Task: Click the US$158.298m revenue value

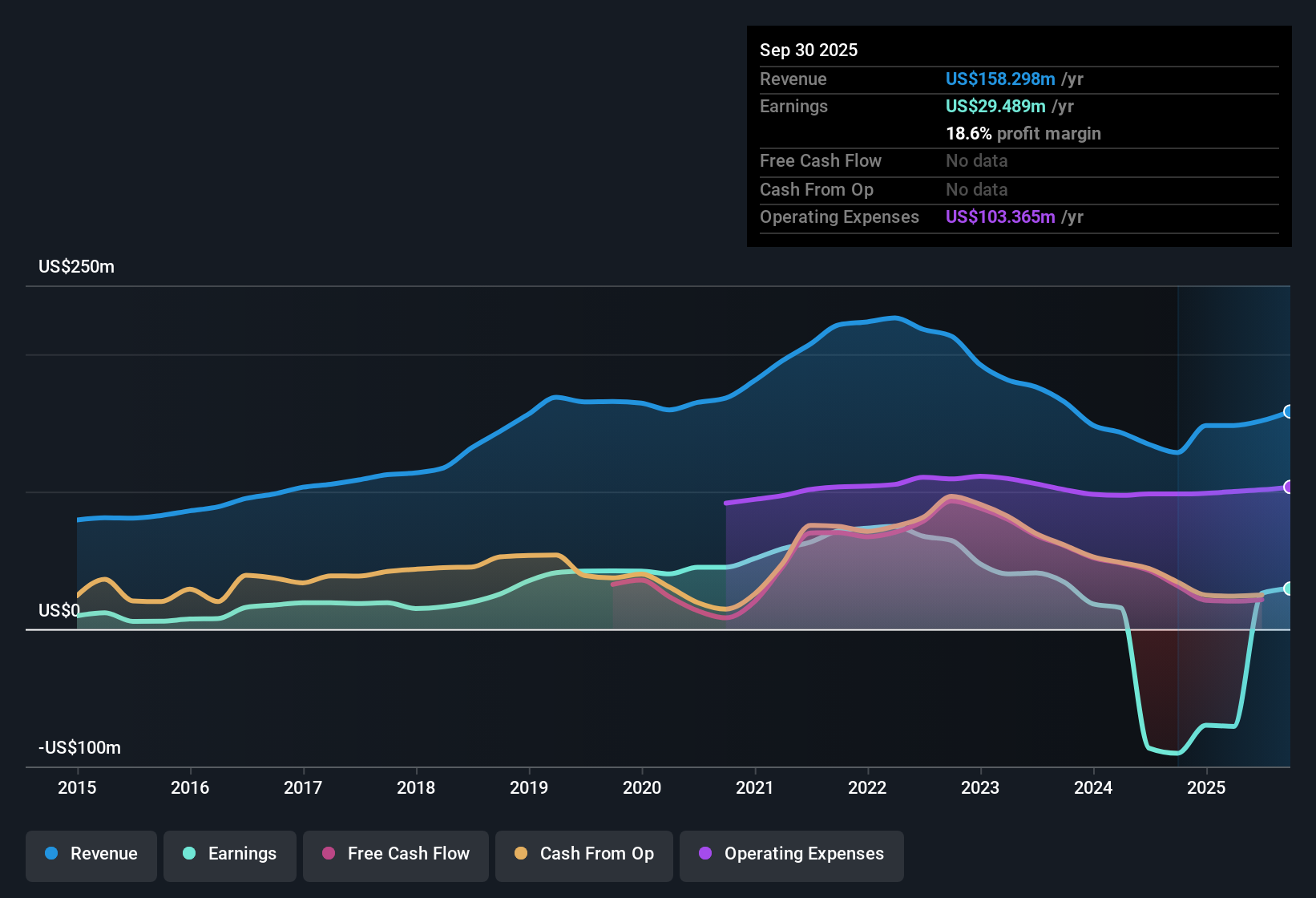Action: pyautogui.click(x=1000, y=79)
